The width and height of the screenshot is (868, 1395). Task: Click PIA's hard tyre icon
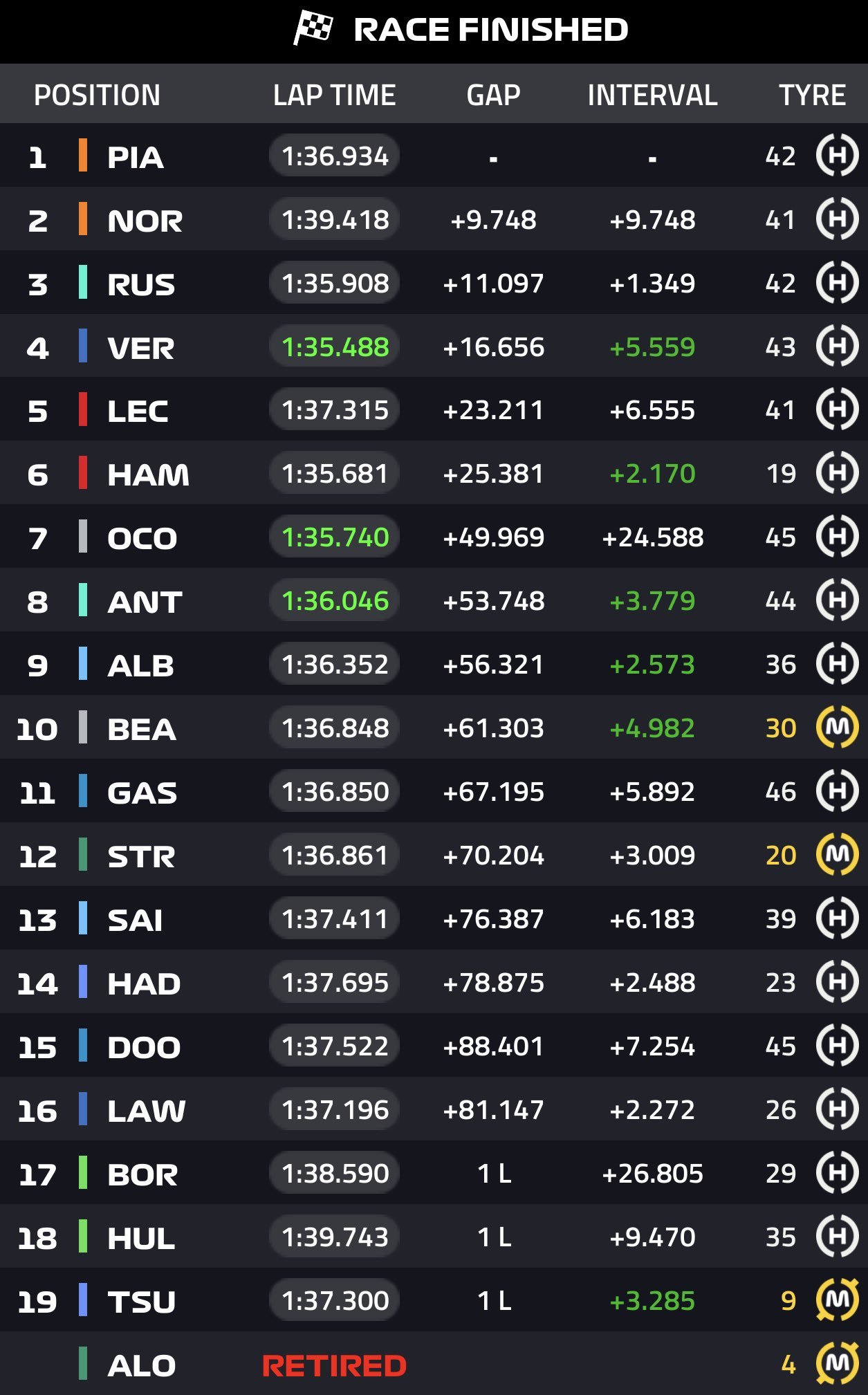pyautogui.click(x=837, y=156)
